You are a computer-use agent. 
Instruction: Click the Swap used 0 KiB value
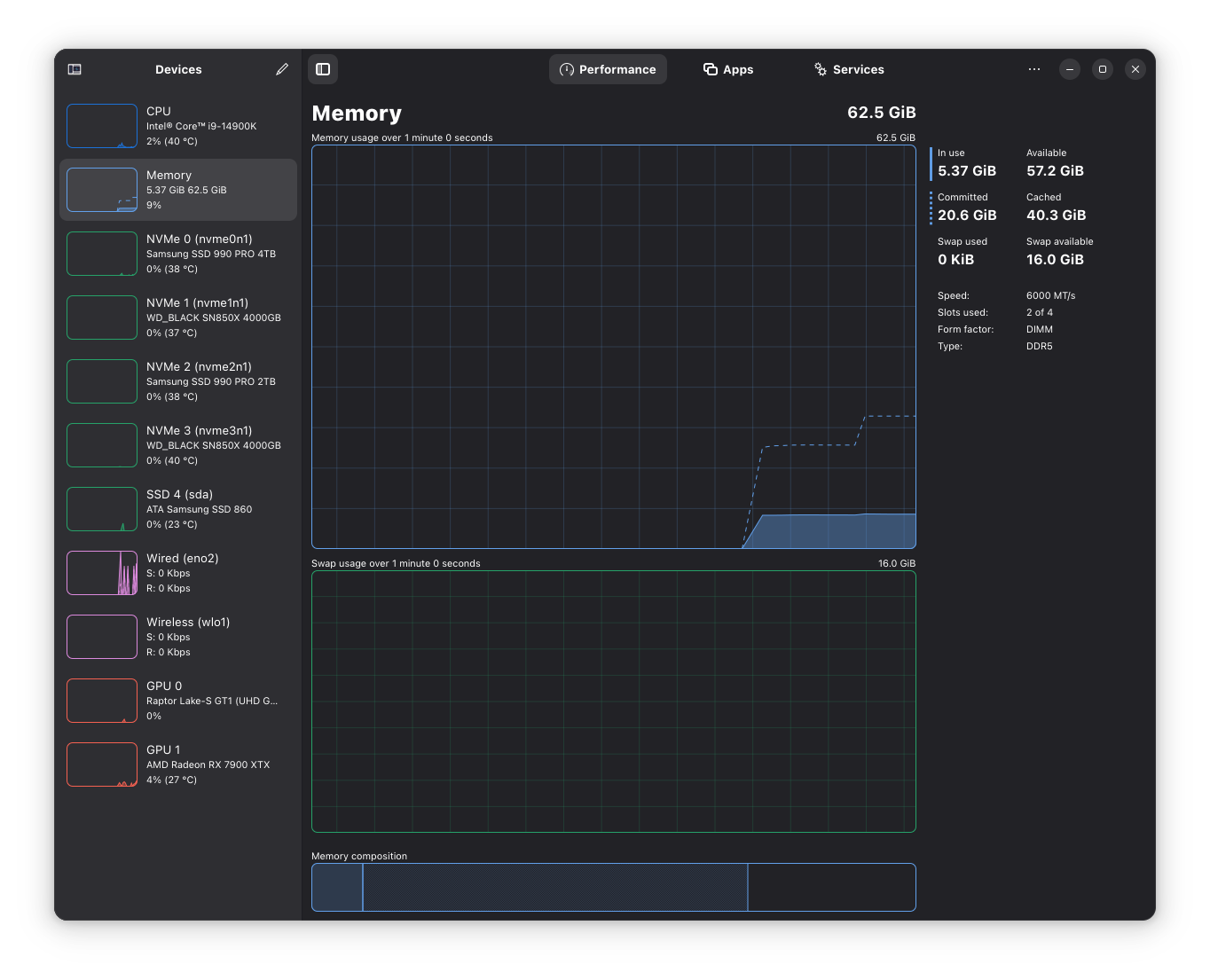coord(955,260)
